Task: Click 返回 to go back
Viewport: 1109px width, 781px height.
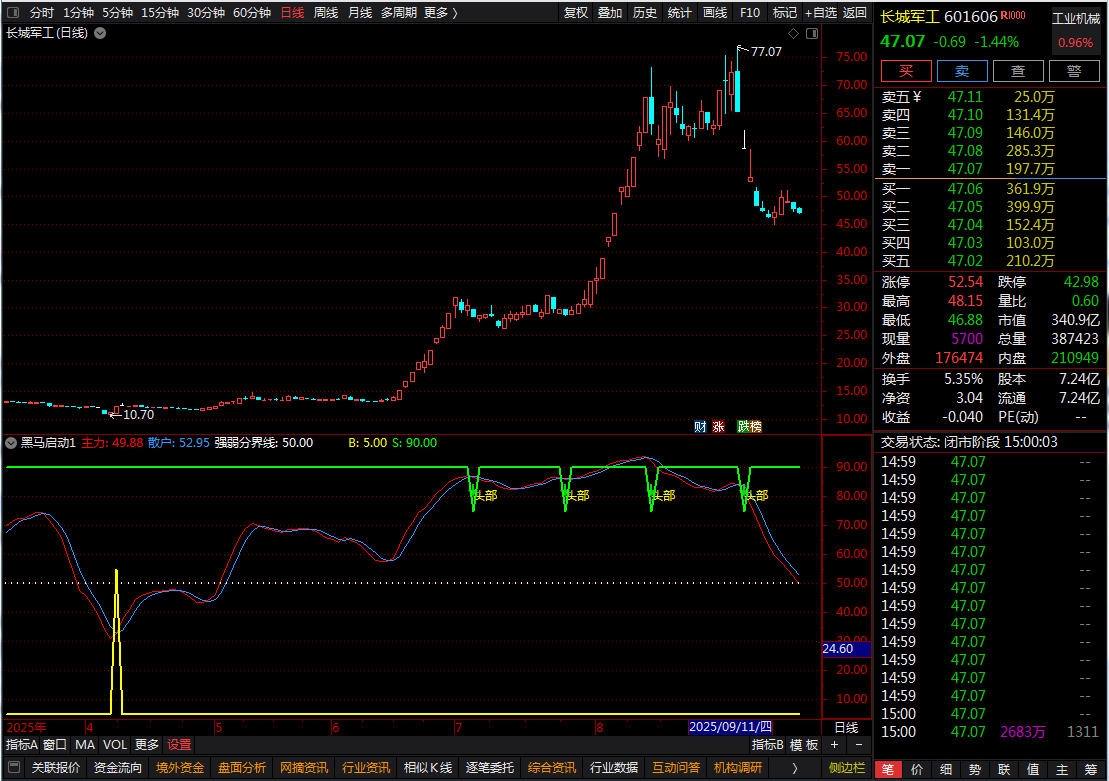Action: pyautogui.click(x=854, y=12)
